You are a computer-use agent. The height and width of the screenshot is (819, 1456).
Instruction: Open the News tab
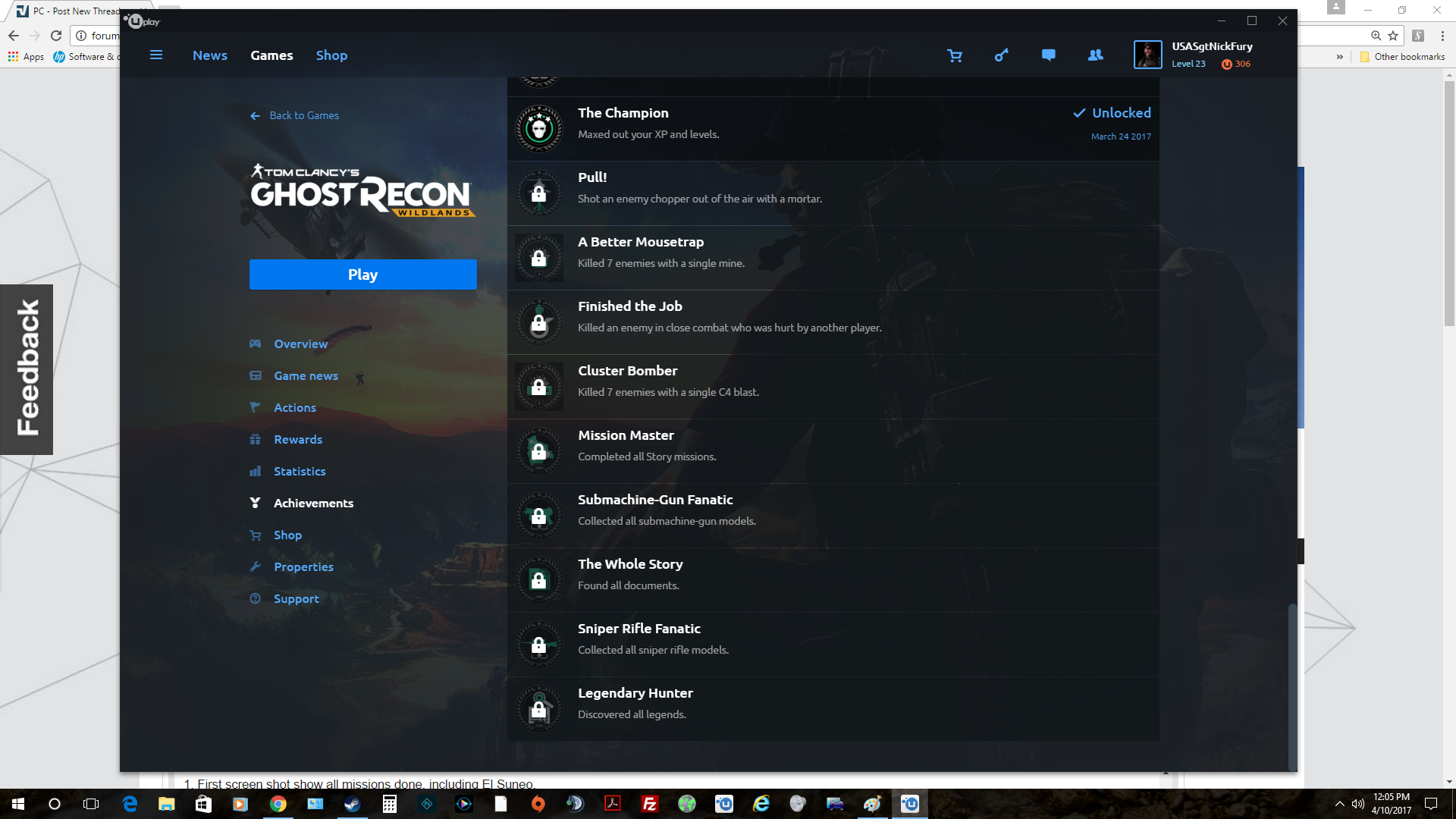[210, 55]
